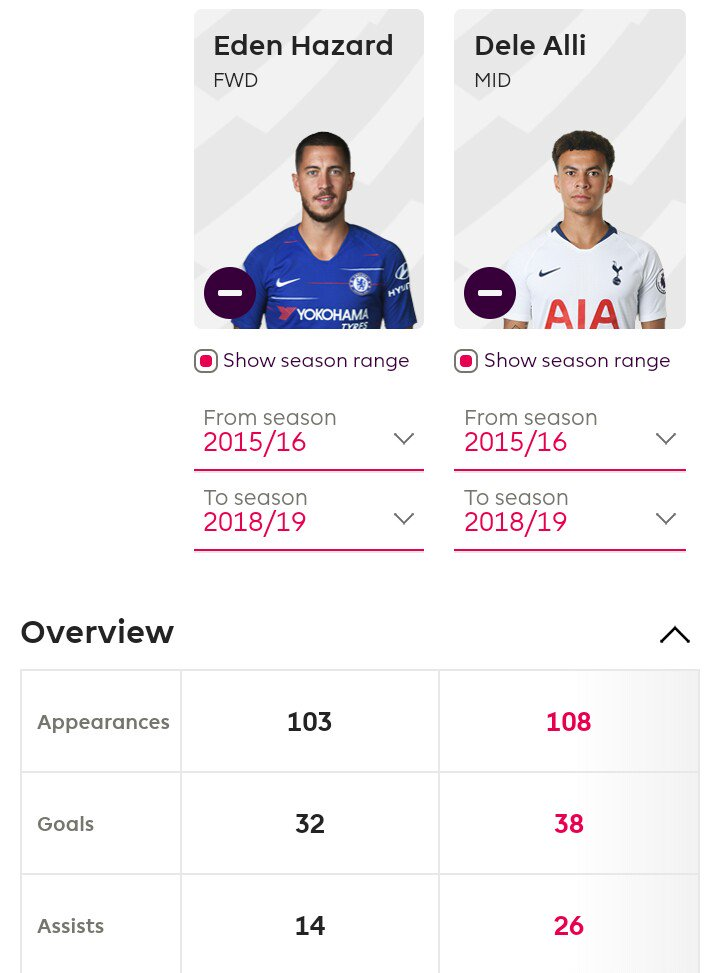Image resolution: width=720 pixels, height=973 pixels.
Task: Click Dele Alli's 26 assists value
Action: (x=569, y=926)
